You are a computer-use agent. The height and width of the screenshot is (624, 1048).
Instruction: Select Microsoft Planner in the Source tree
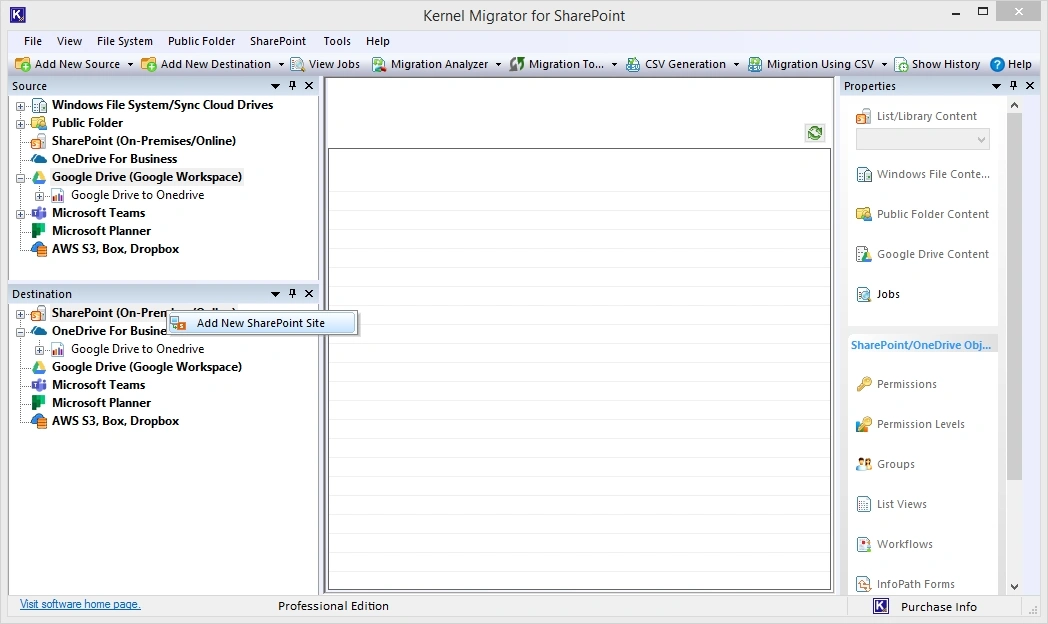102,231
